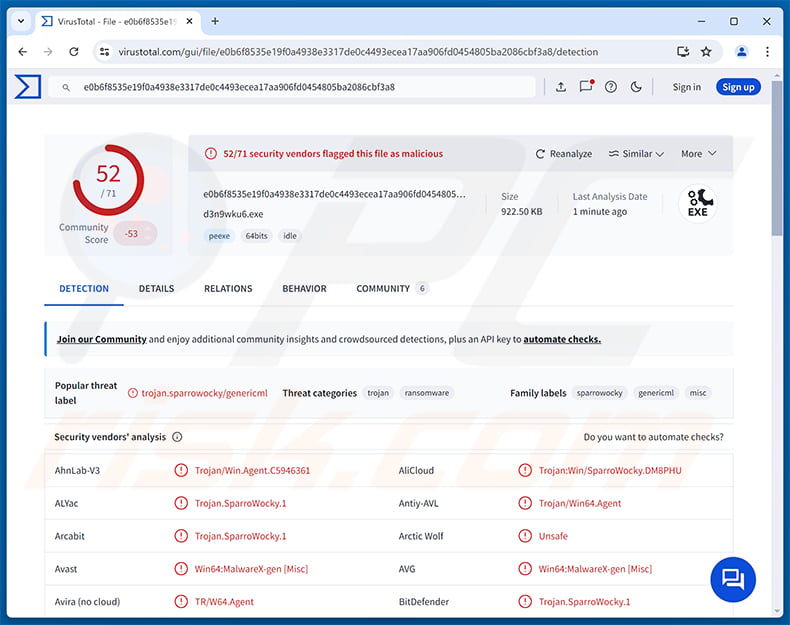Screen dimensions: 790x625
Task: Click the TR/W64.Agent detection text
Action: click(x=224, y=601)
